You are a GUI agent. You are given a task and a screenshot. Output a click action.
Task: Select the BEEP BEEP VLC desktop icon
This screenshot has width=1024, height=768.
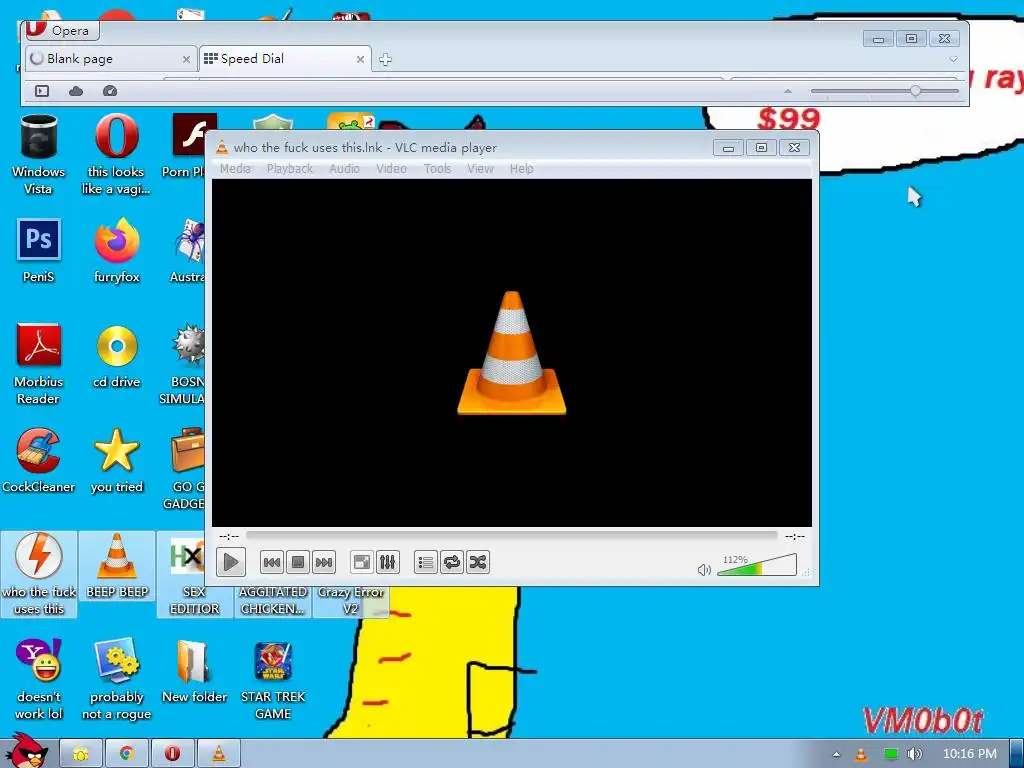[x=117, y=566]
